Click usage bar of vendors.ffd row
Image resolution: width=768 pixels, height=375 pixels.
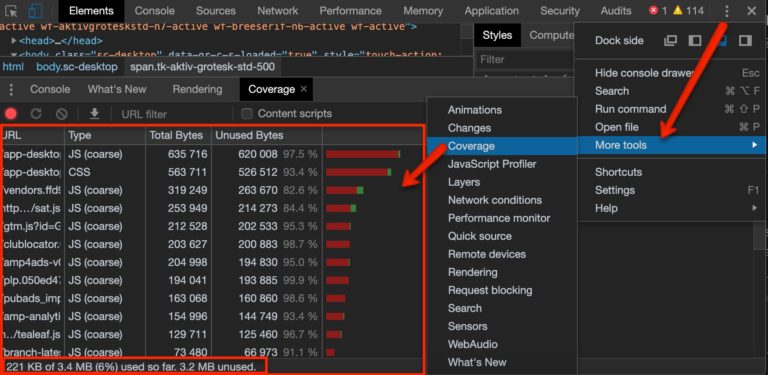(x=344, y=190)
